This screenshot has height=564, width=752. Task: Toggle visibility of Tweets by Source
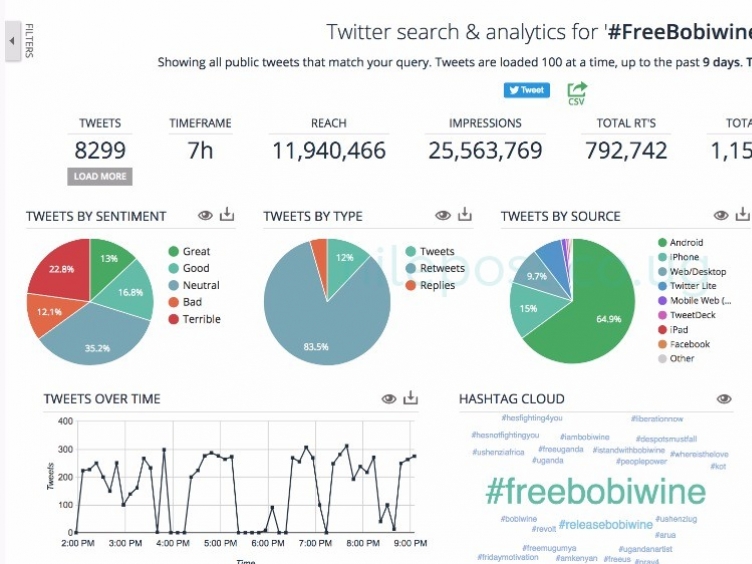click(721, 215)
